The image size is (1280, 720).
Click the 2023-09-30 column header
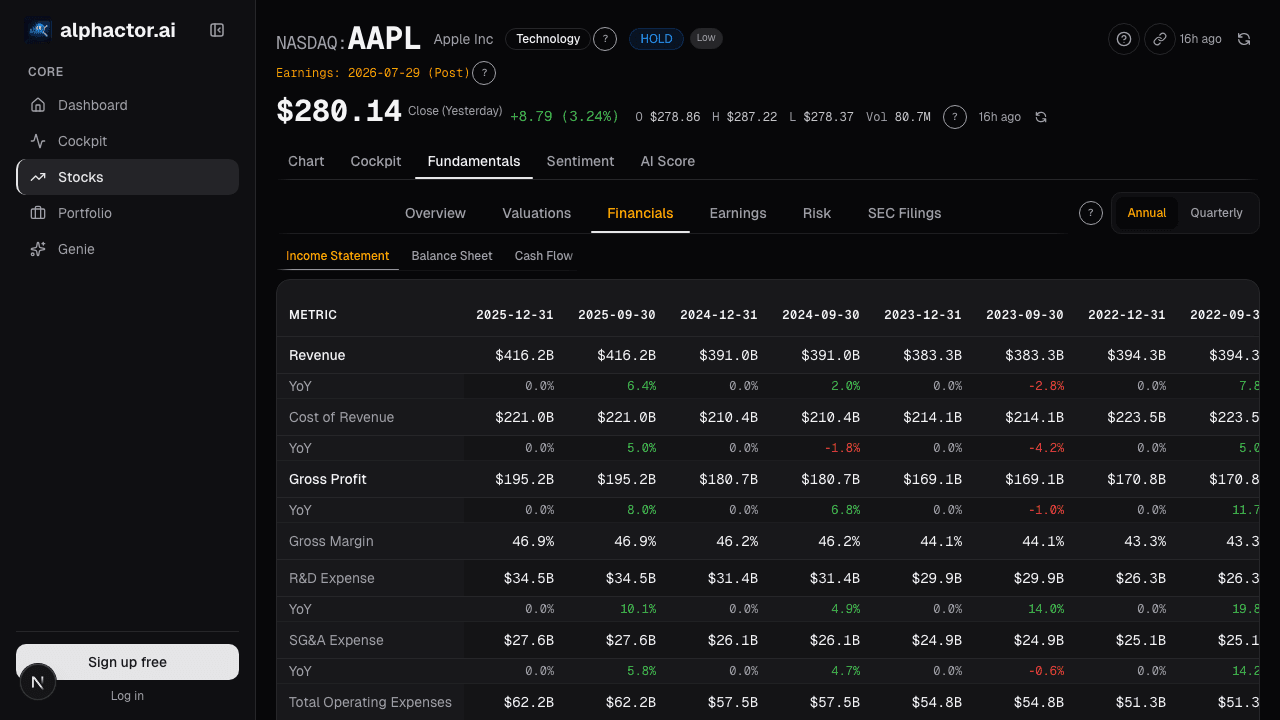pos(1024,315)
